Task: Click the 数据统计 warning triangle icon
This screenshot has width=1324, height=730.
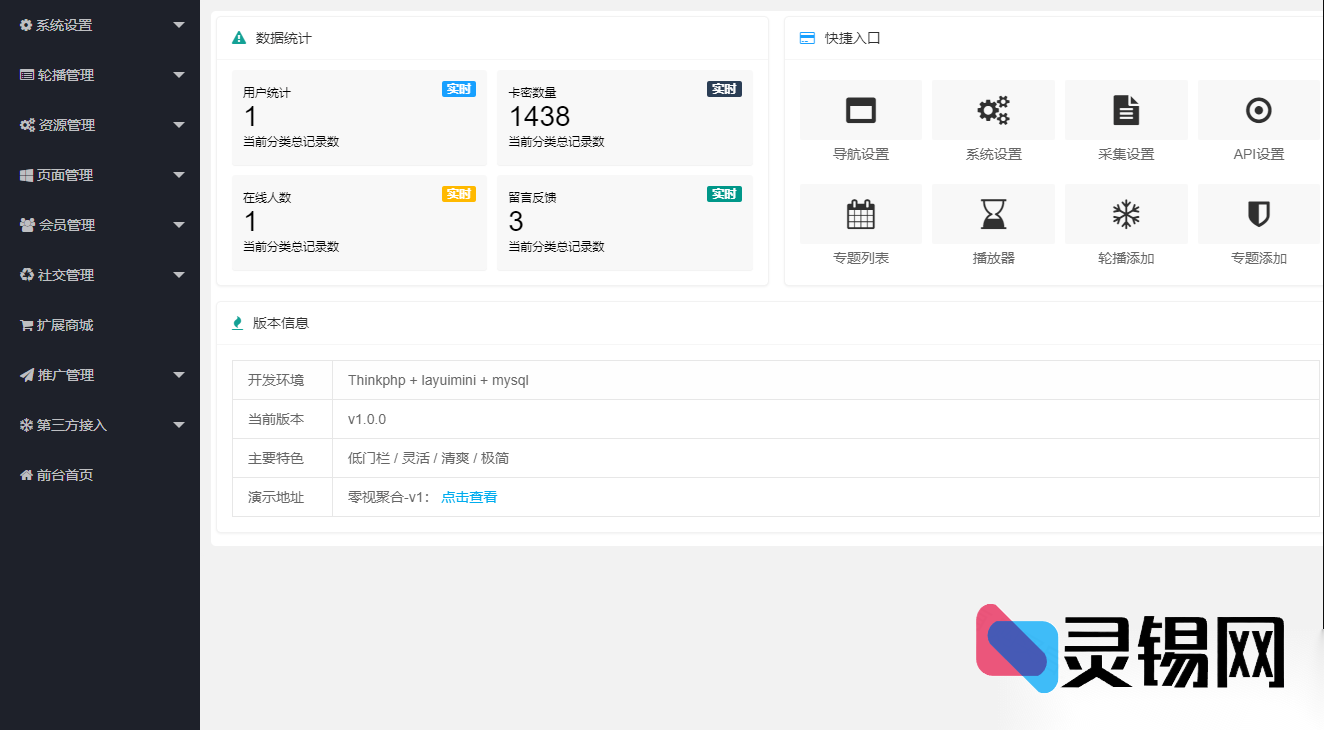Action: pos(237,38)
